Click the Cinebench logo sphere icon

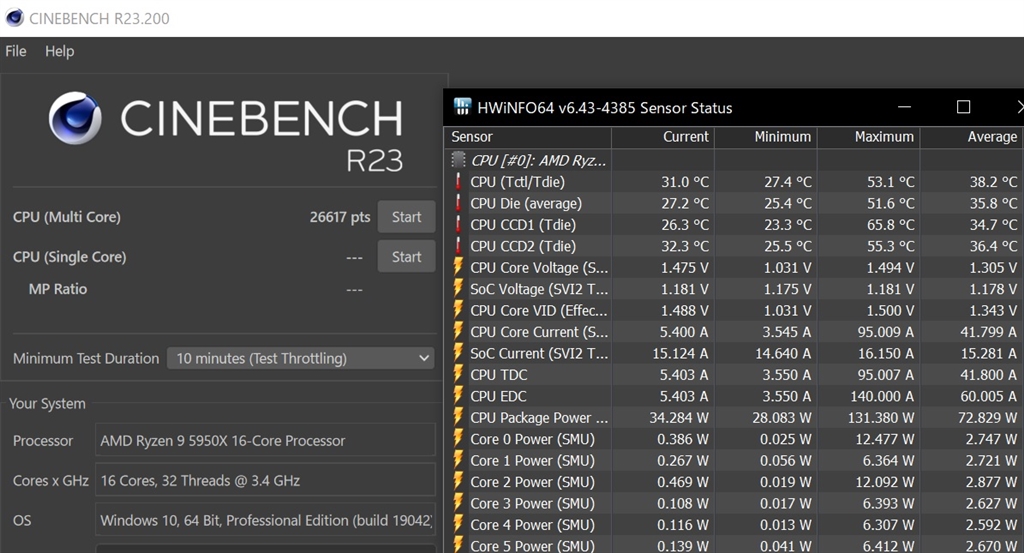pyautogui.click(x=75, y=119)
